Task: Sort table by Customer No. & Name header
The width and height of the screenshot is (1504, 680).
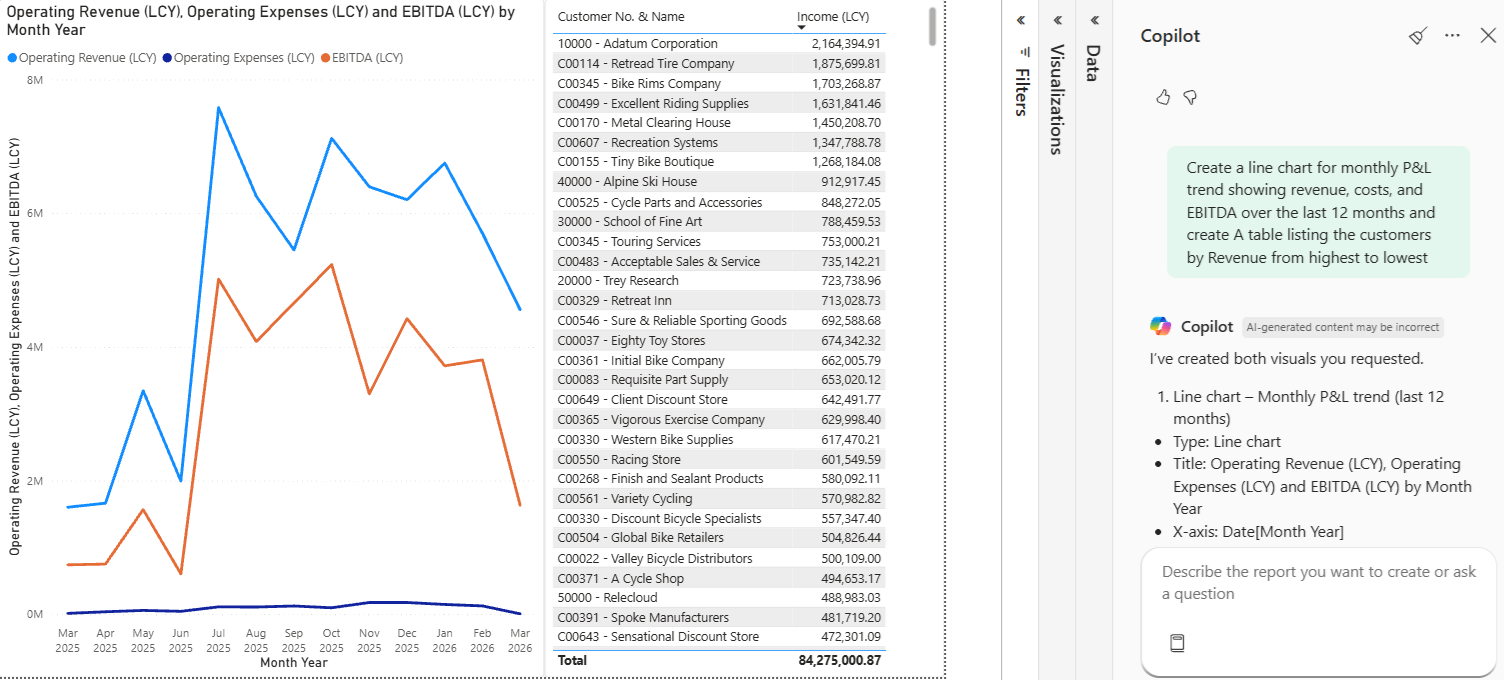Action: (x=620, y=17)
